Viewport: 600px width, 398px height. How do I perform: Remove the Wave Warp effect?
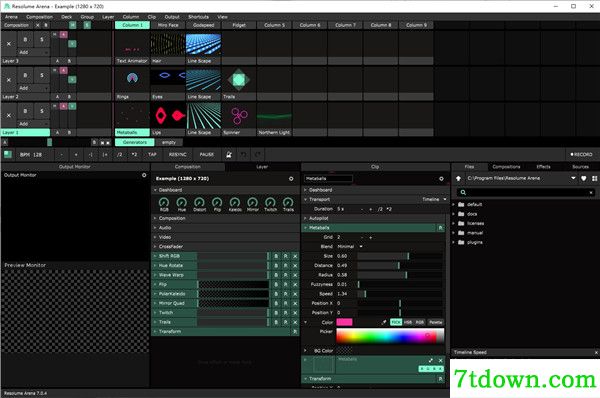click(x=295, y=275)
